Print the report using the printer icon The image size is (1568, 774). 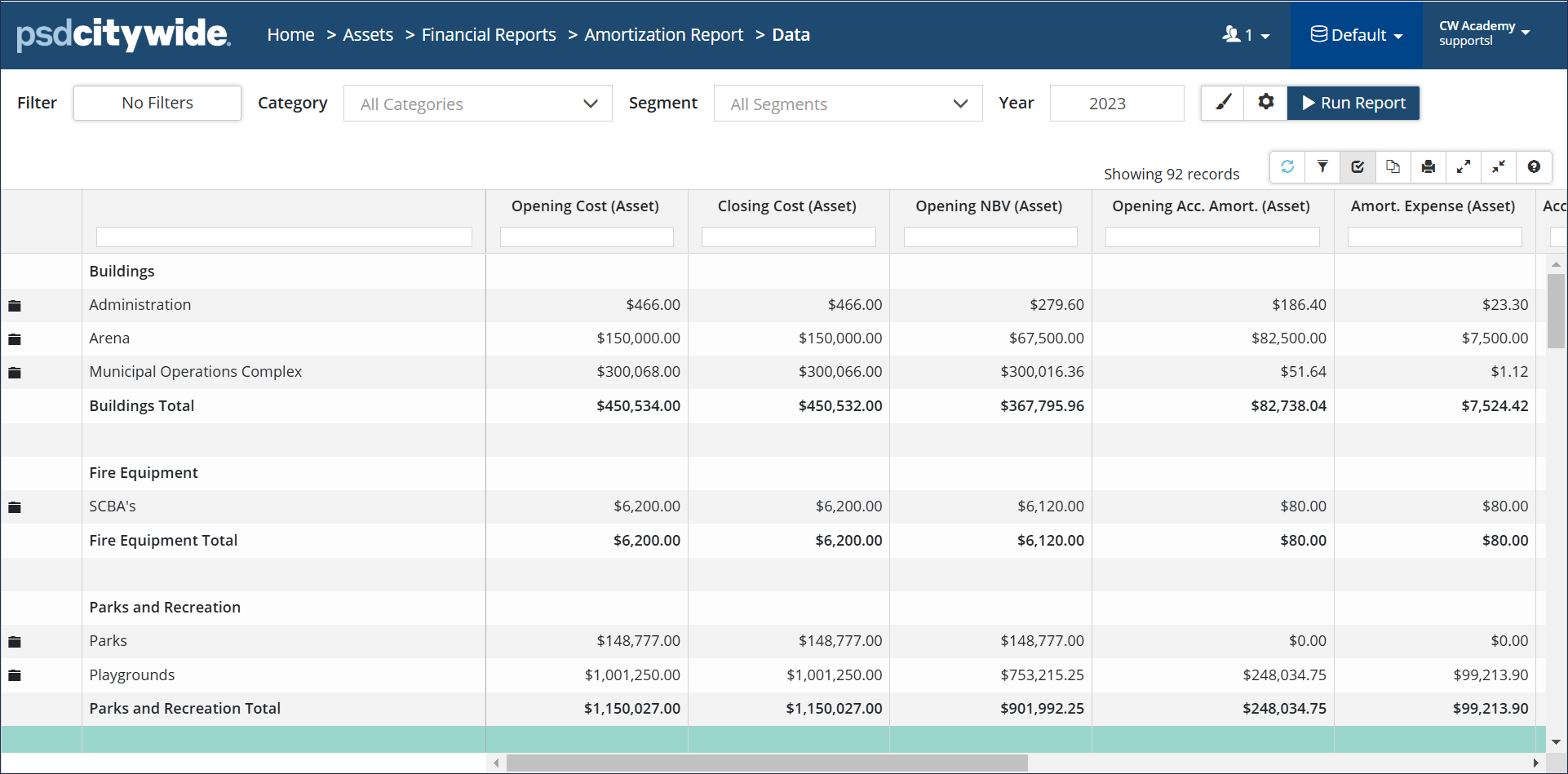pyautogui.click(x=1428, y=167)
